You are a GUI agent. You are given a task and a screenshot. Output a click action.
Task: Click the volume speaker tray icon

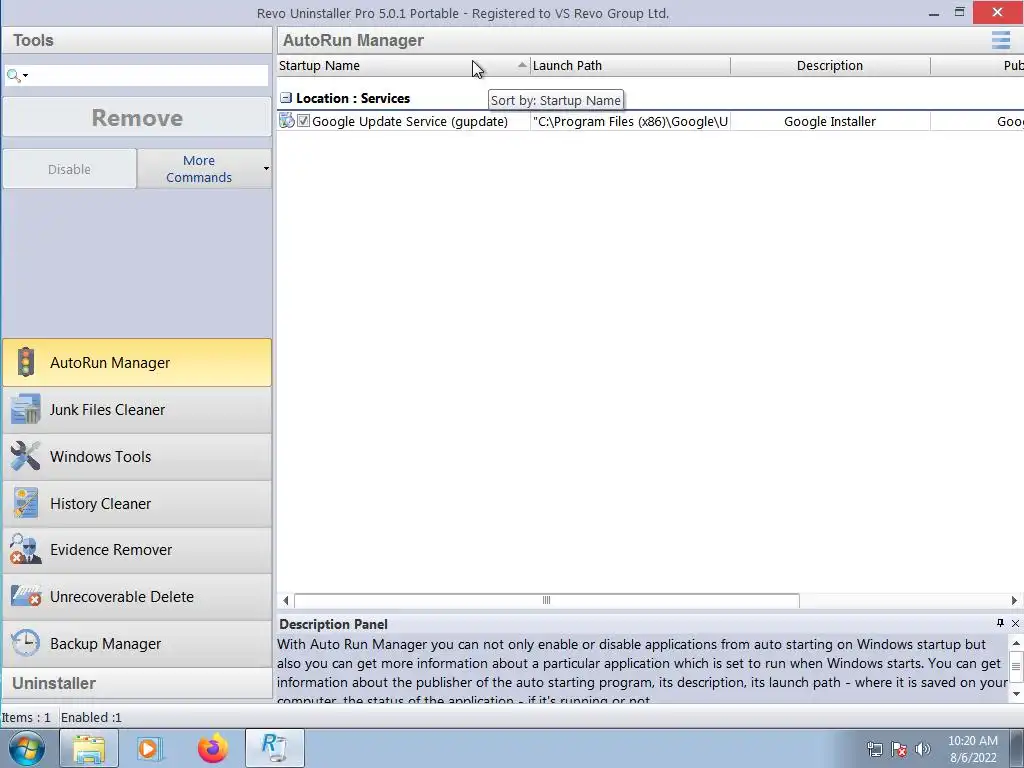pyautogui.click(x=922, y=749)
